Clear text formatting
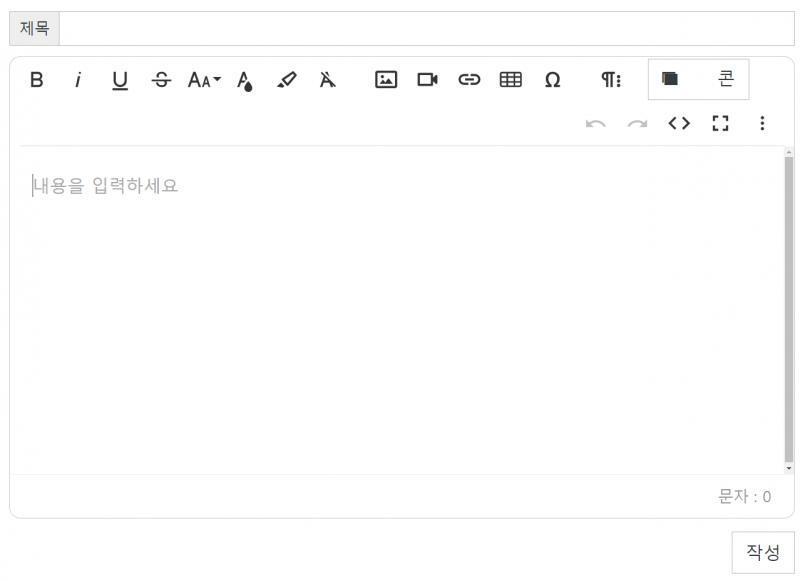The height and width of the screenshot is (581, 800). pos(328,80)
